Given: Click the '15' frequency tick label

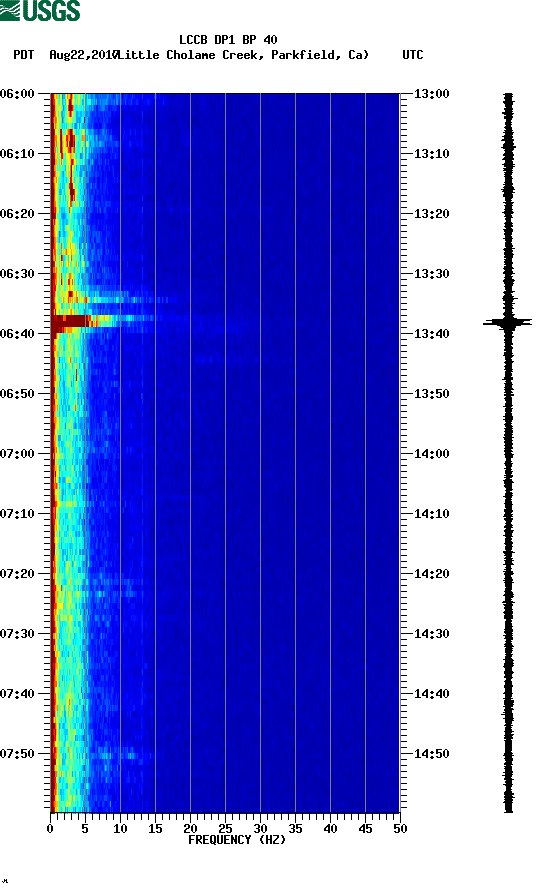Looking at the screenshot, I should click(x=155, y=829).
